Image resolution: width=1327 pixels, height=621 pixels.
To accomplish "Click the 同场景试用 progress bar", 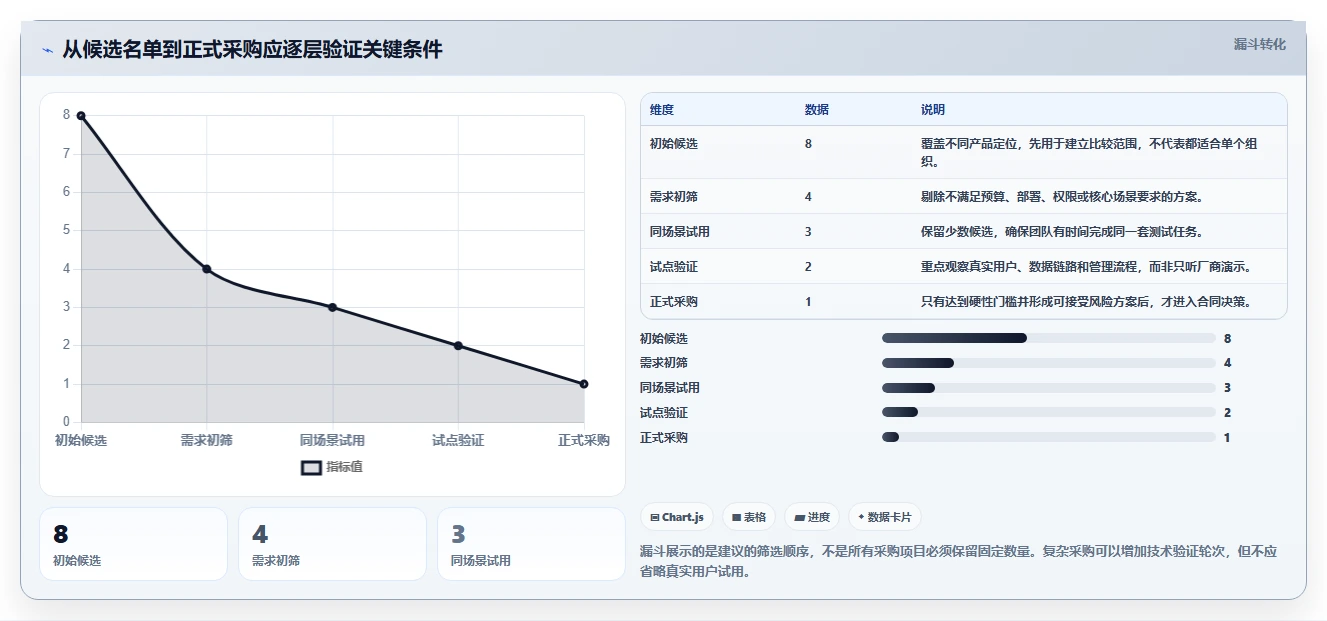I will point(1048,388).
